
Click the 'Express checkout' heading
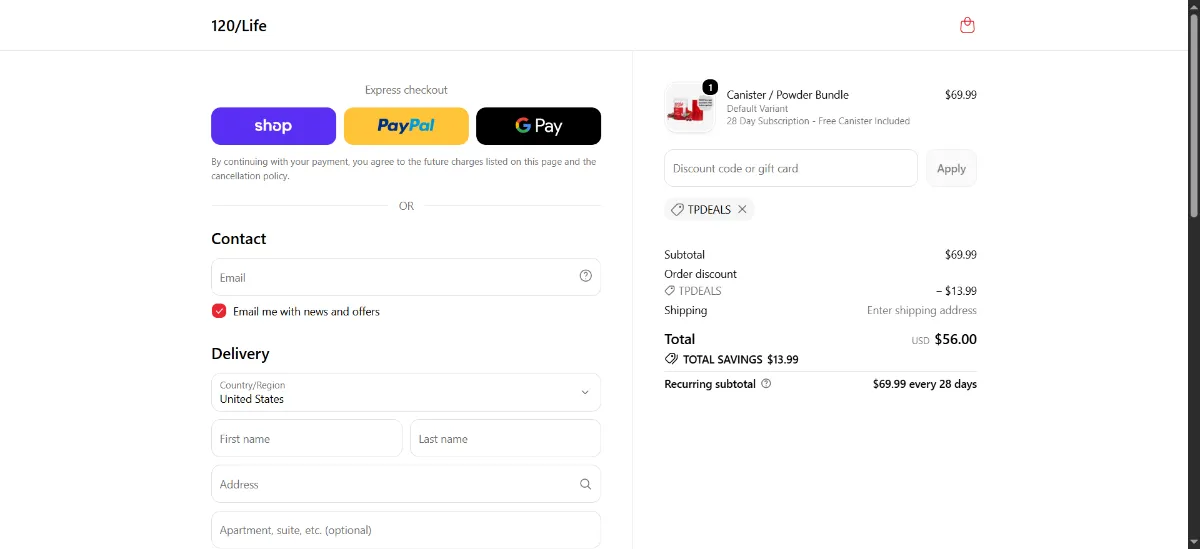406,90
